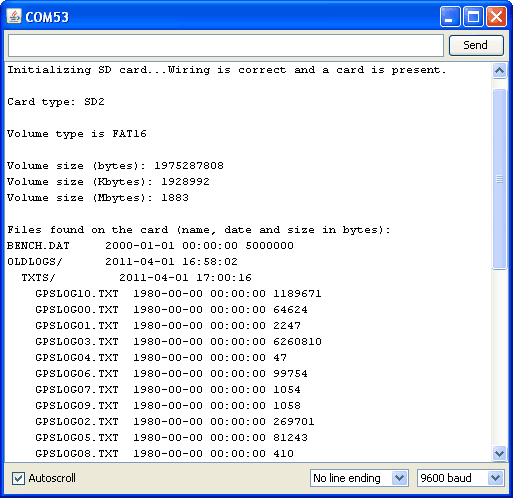Image resolution: width=513 pixels, height=498 pixels.
Task: Minimize the COM53 serial monitor window
Action: tap(450, 16)
